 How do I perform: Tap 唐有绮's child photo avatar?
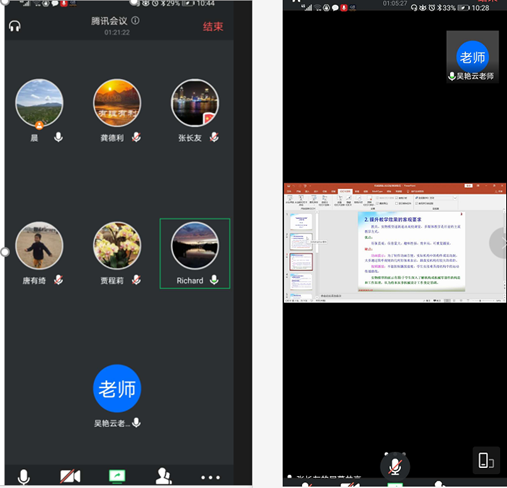39,245
